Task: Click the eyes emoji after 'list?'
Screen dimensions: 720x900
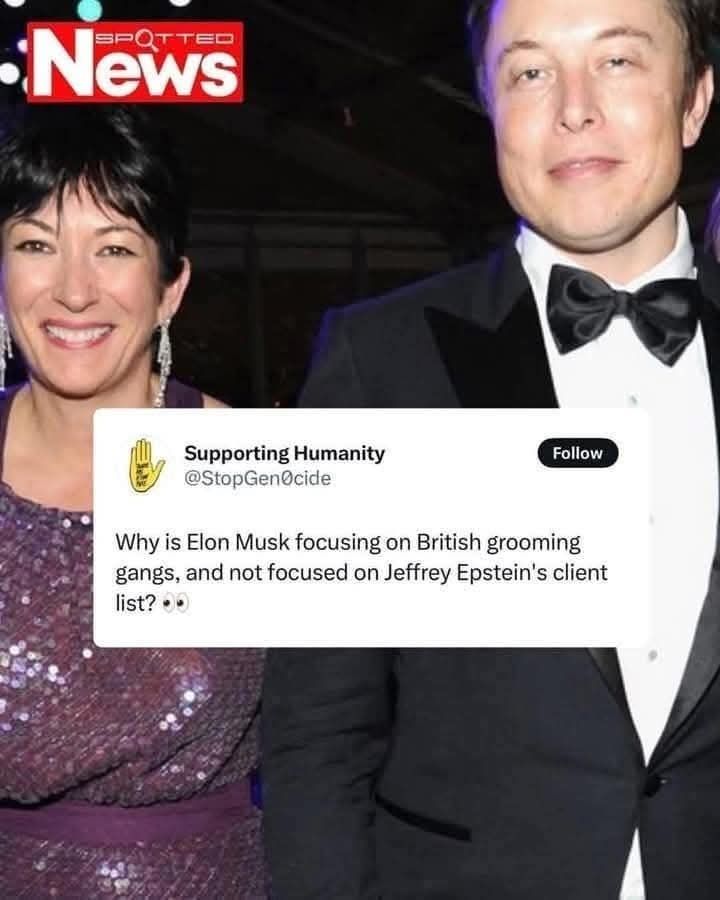Action: [x=175, y=603]
